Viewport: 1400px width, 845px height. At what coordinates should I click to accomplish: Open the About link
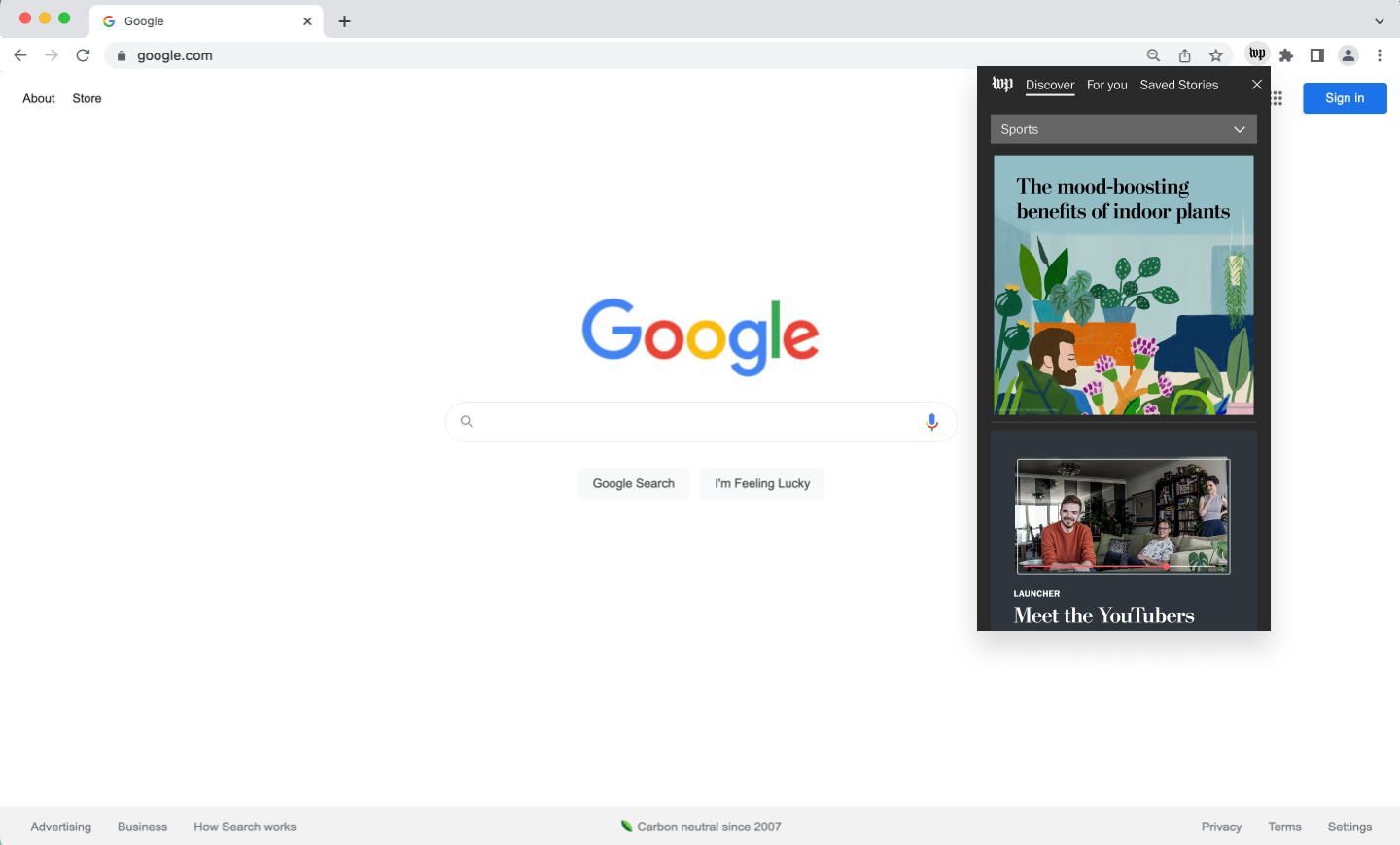[39, 98]
